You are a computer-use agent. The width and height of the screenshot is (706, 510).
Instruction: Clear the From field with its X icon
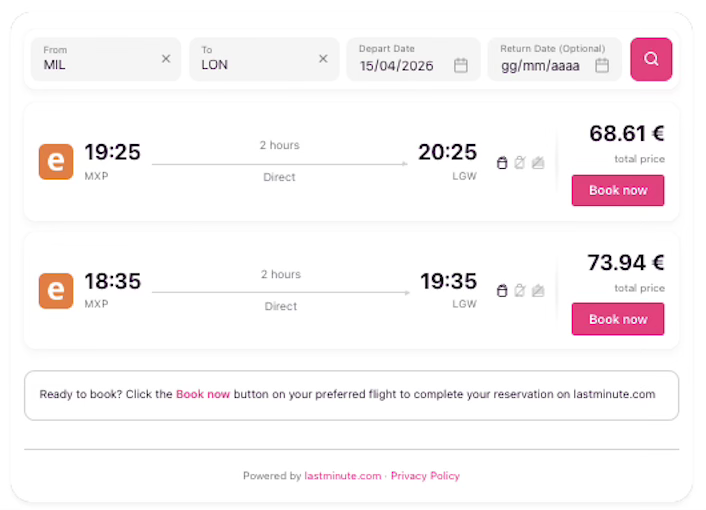166,59
